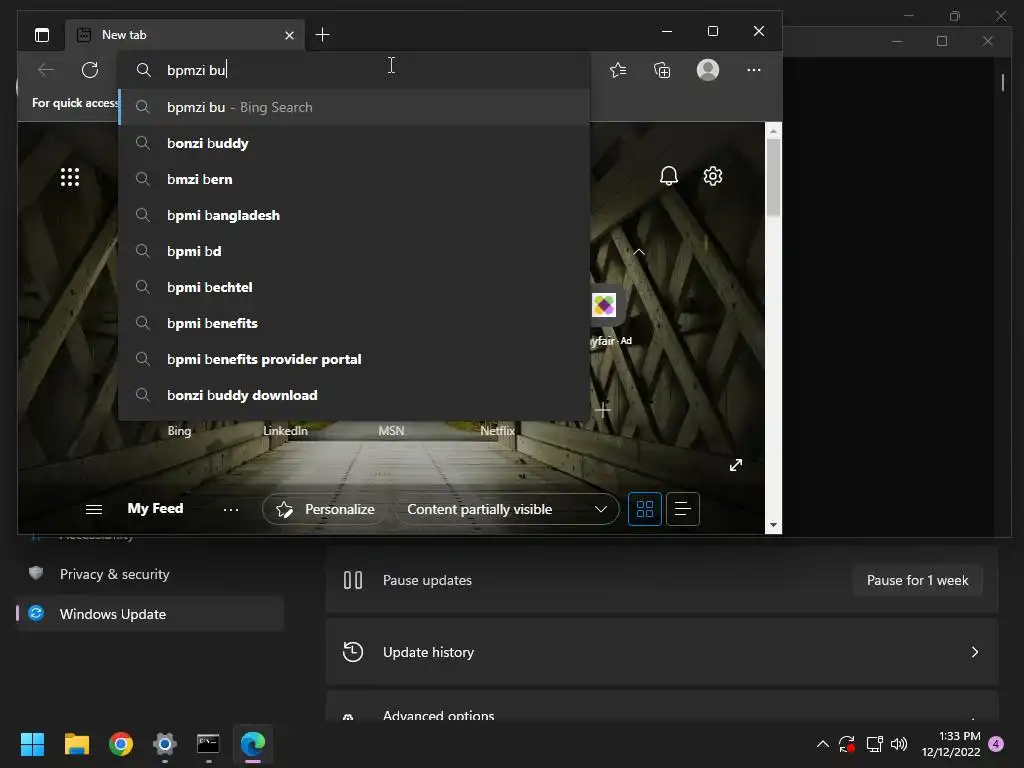This screenshot has width=1024, height=768.
Task: Open Edge Settings and more ellipsis
Action: [754, 70]
